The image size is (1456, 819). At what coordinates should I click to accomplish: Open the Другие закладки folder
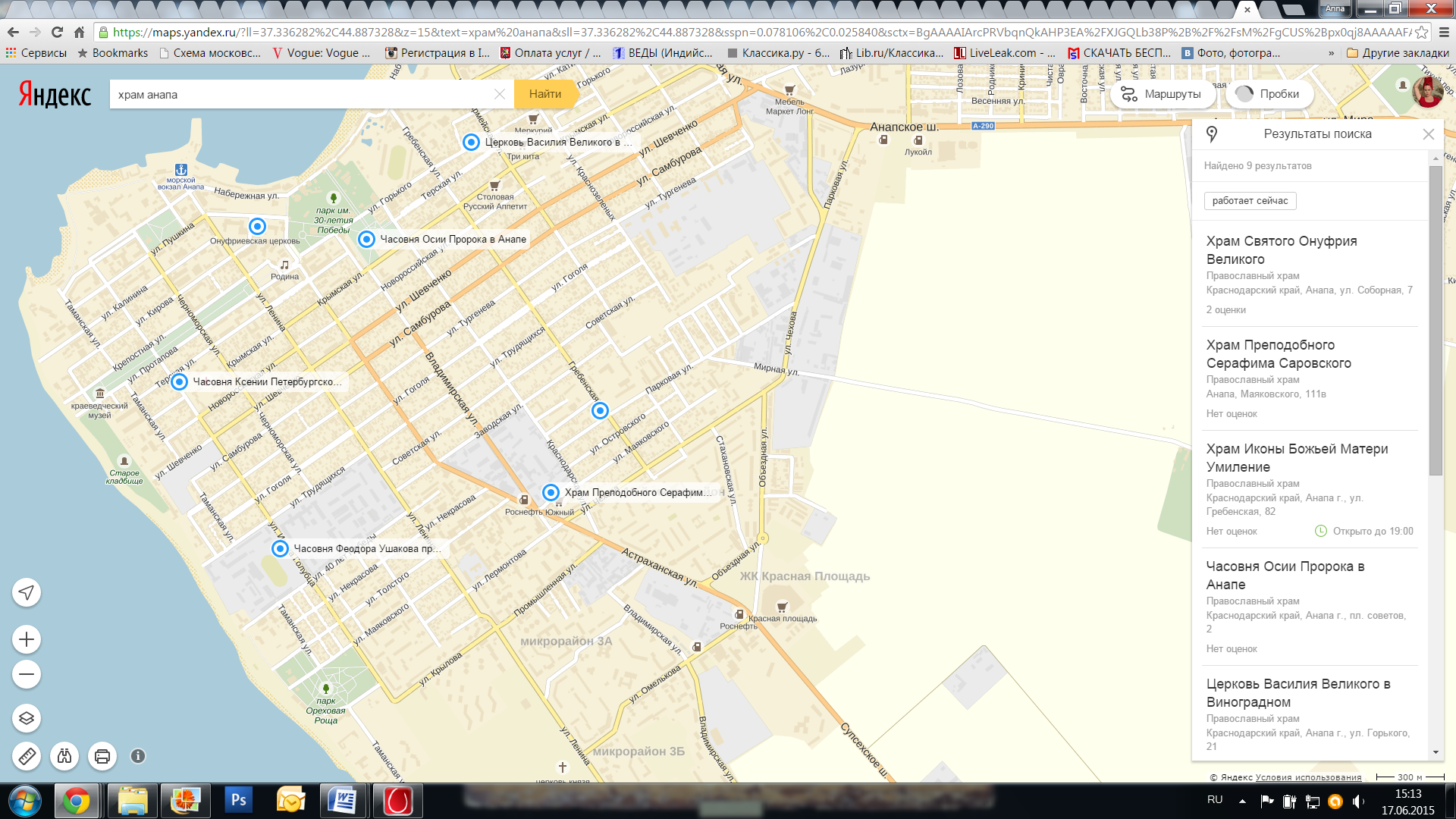(1398, 53)
